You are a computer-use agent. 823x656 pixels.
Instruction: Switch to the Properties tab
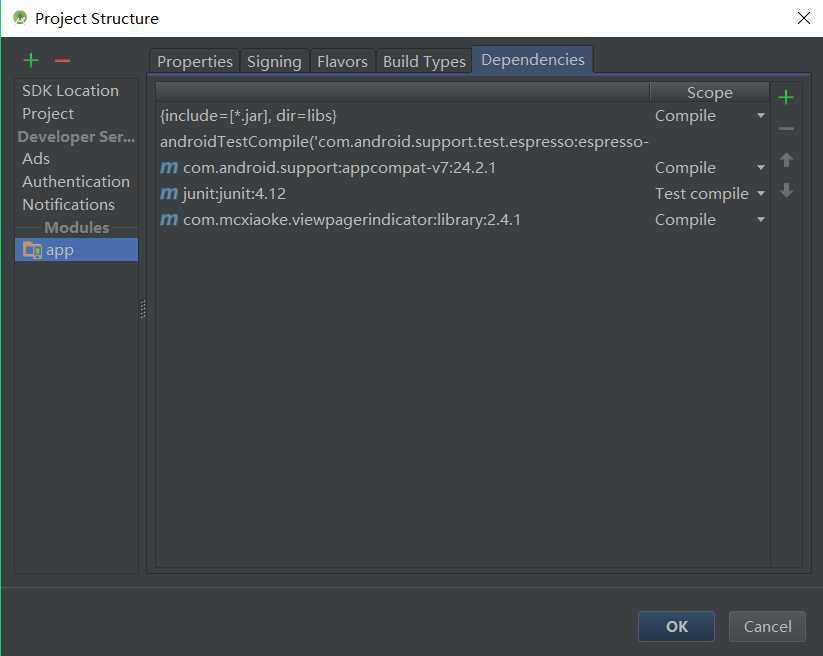(194, 61)
